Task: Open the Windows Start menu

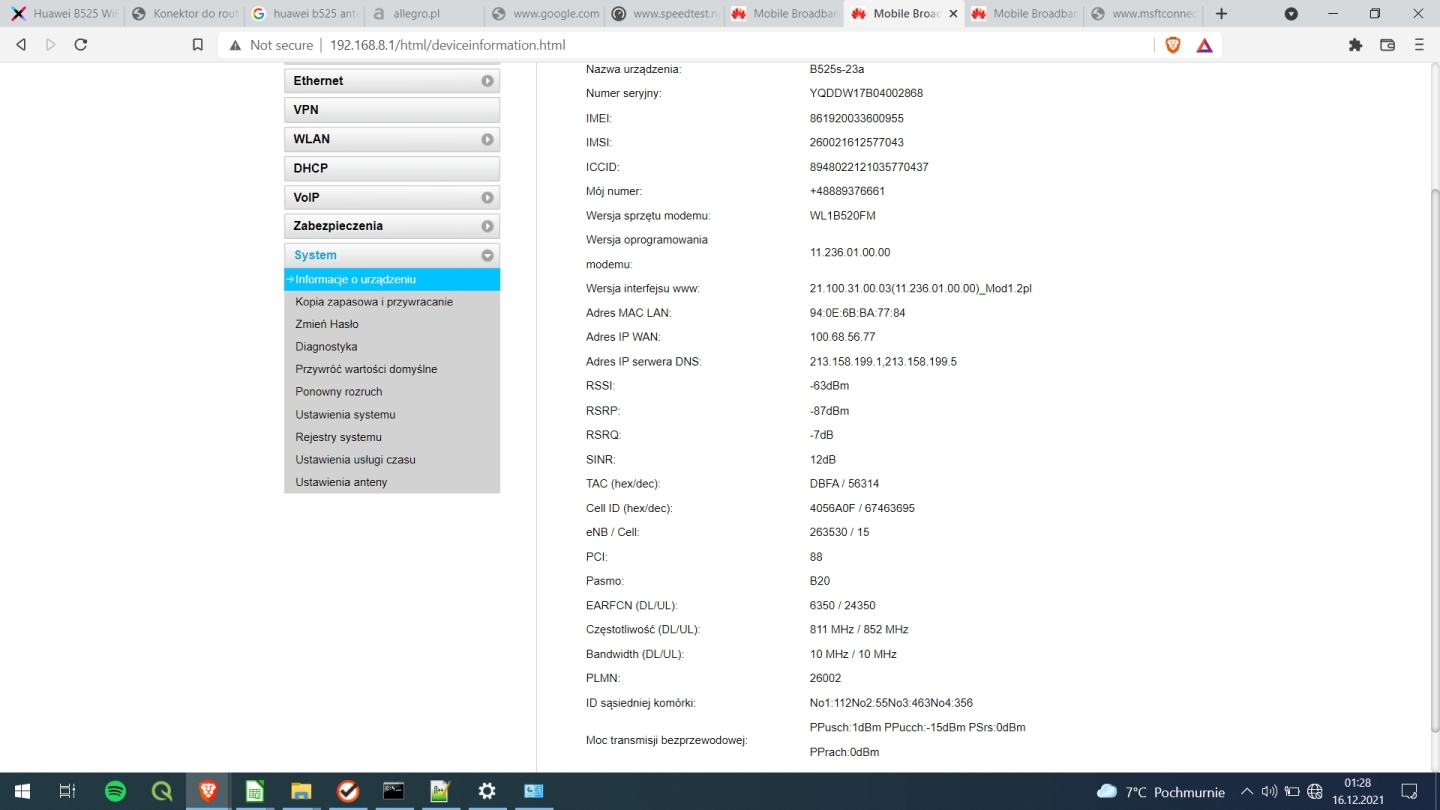Action: coord(21,791)
